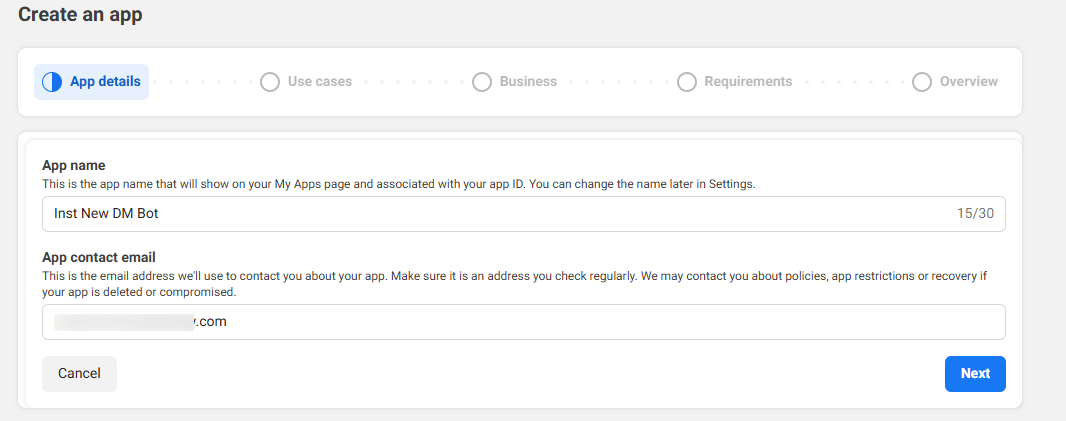
Task: Click the App contact email label
Action: (x=99, y=257)
